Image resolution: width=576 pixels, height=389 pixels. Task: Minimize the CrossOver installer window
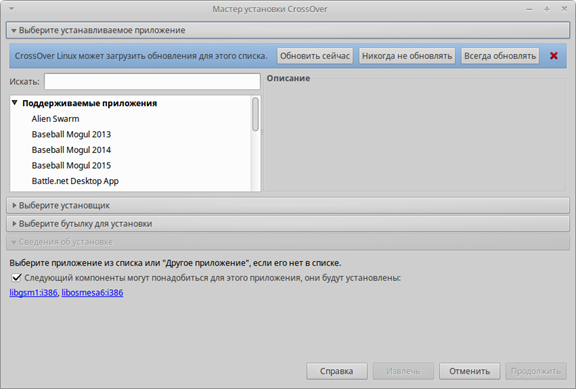[529, 9]
